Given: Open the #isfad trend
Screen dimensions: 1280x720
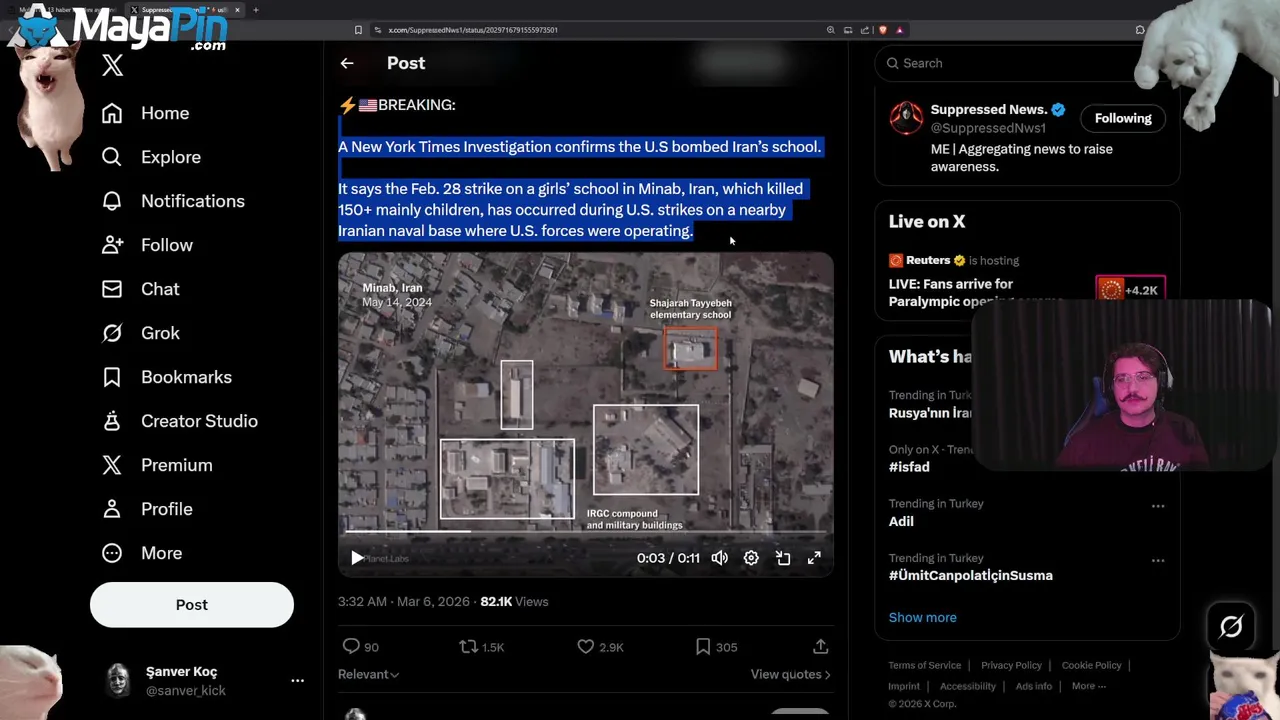Looking at the screenshot, I should [909, 467].
